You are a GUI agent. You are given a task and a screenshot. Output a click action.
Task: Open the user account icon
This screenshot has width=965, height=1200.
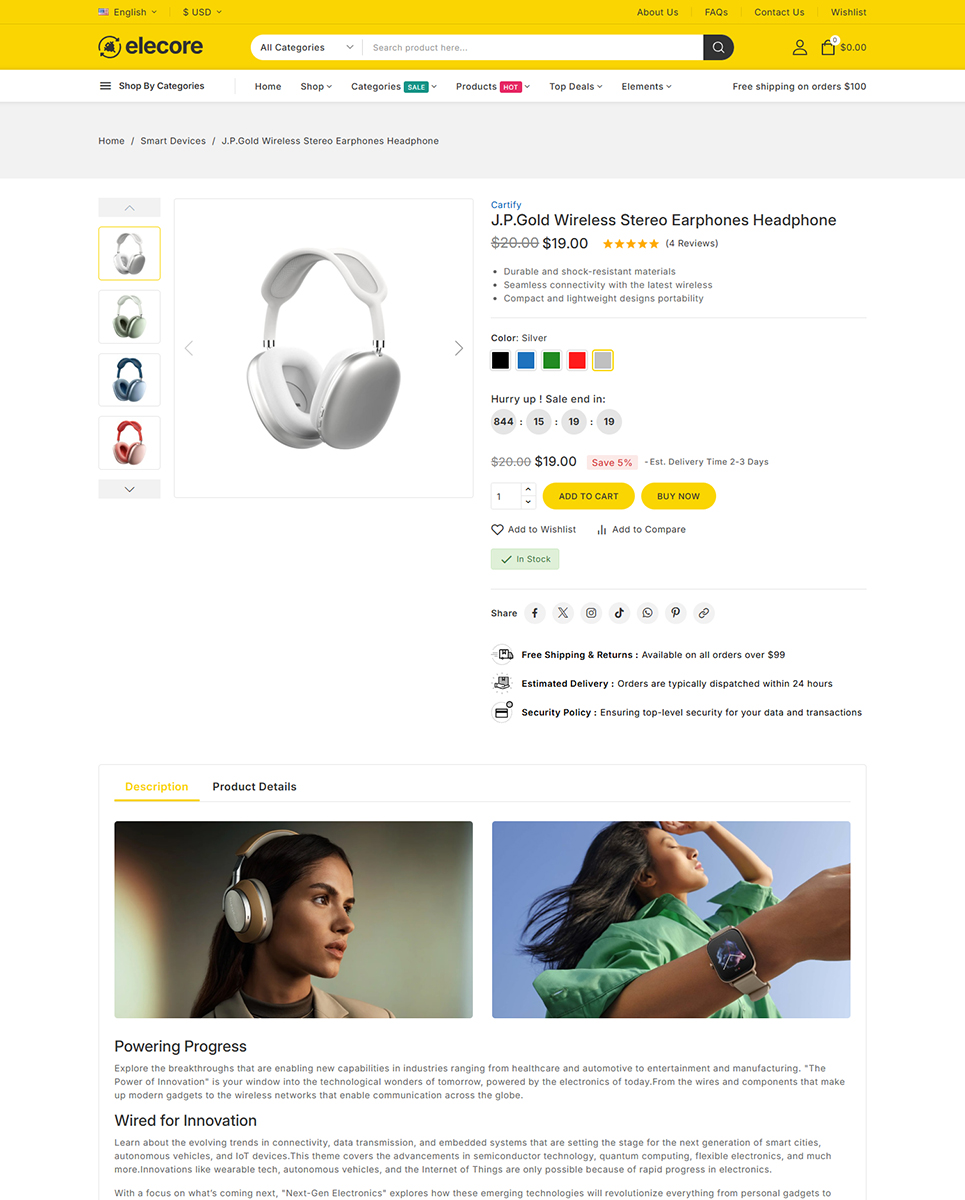point(800,47)
